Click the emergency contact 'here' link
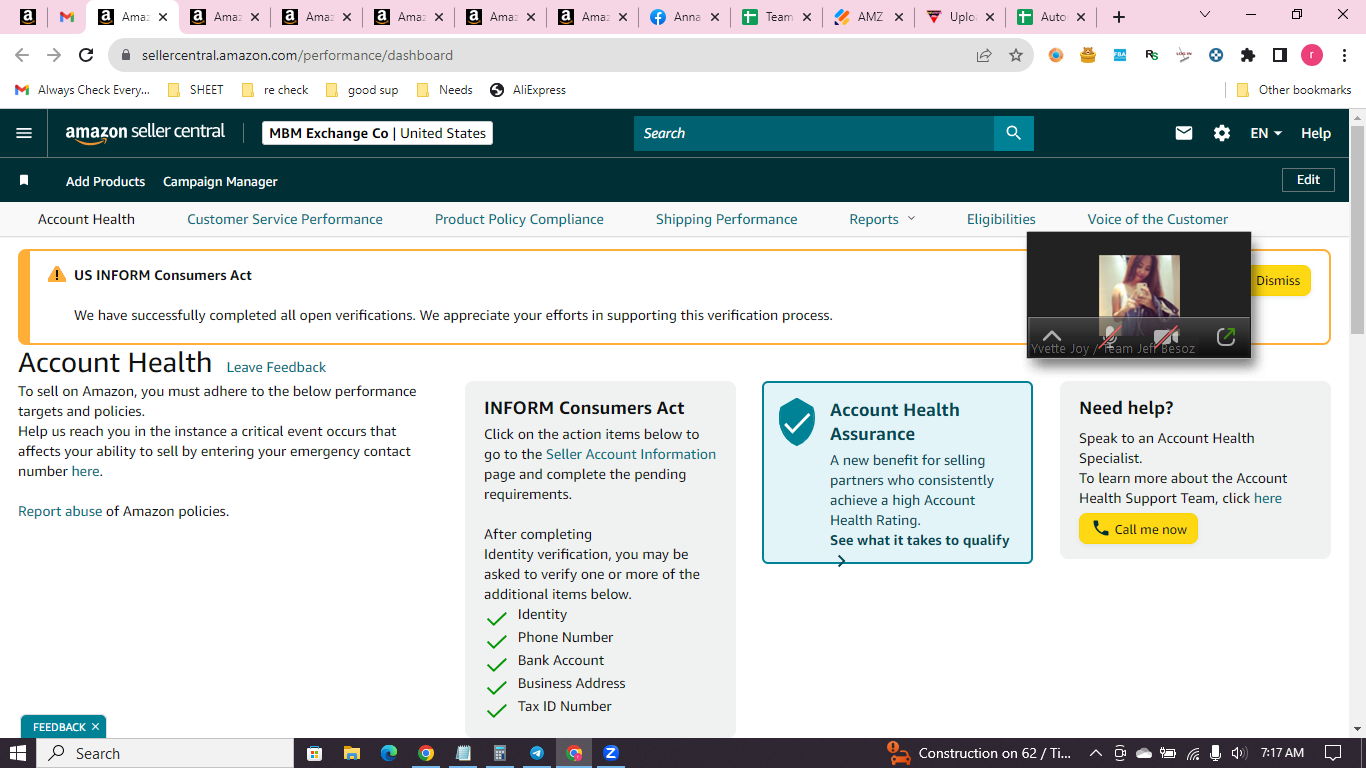This screenshot has width=1366, height=768. (x=85, y=471)
